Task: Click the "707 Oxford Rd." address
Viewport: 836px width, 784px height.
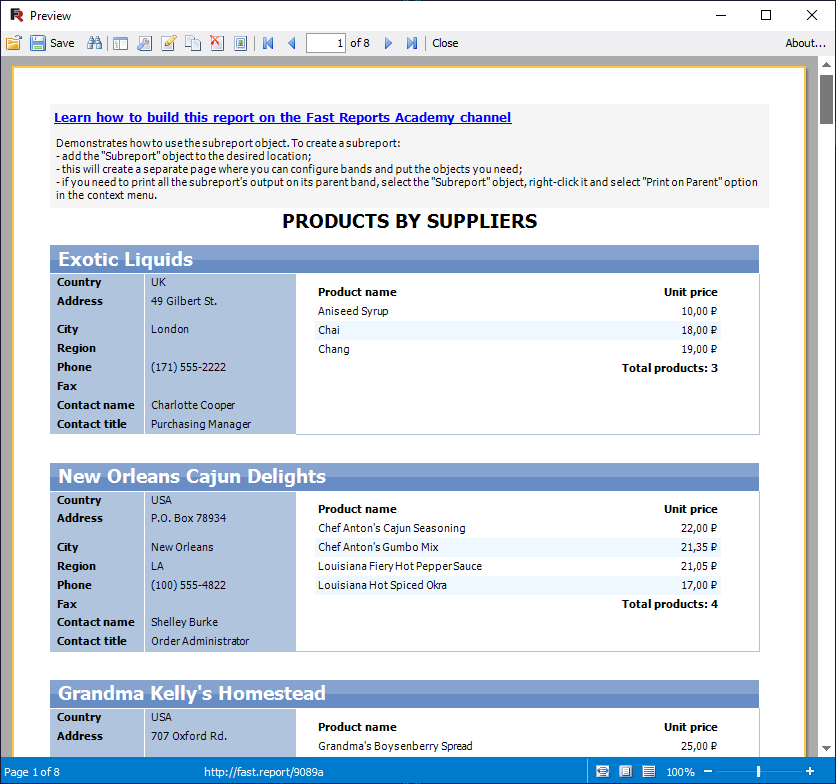Action: [189, 736]
